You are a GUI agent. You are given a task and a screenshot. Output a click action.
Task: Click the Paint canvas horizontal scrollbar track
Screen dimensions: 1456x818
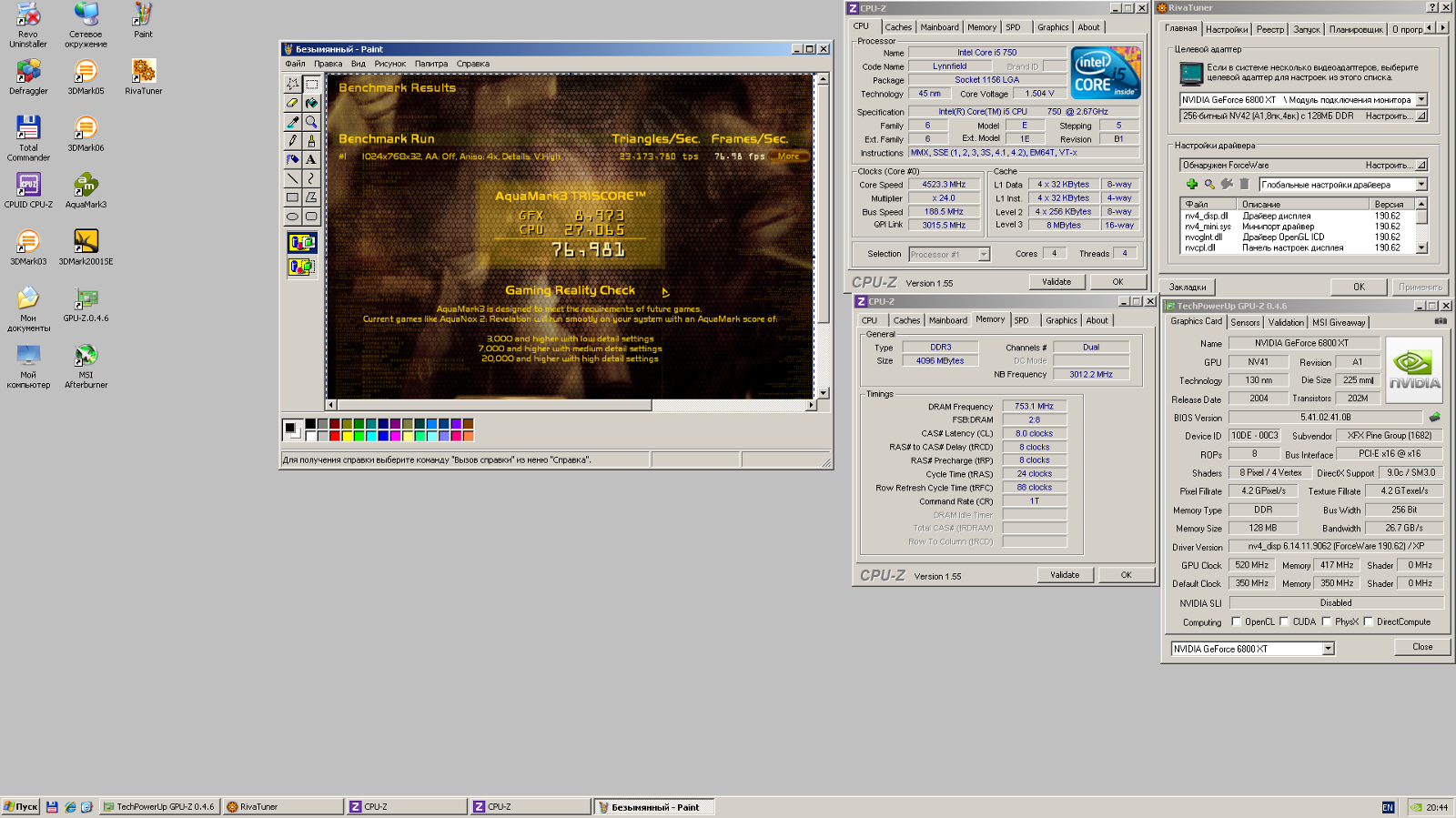click(x=728, y=405)
